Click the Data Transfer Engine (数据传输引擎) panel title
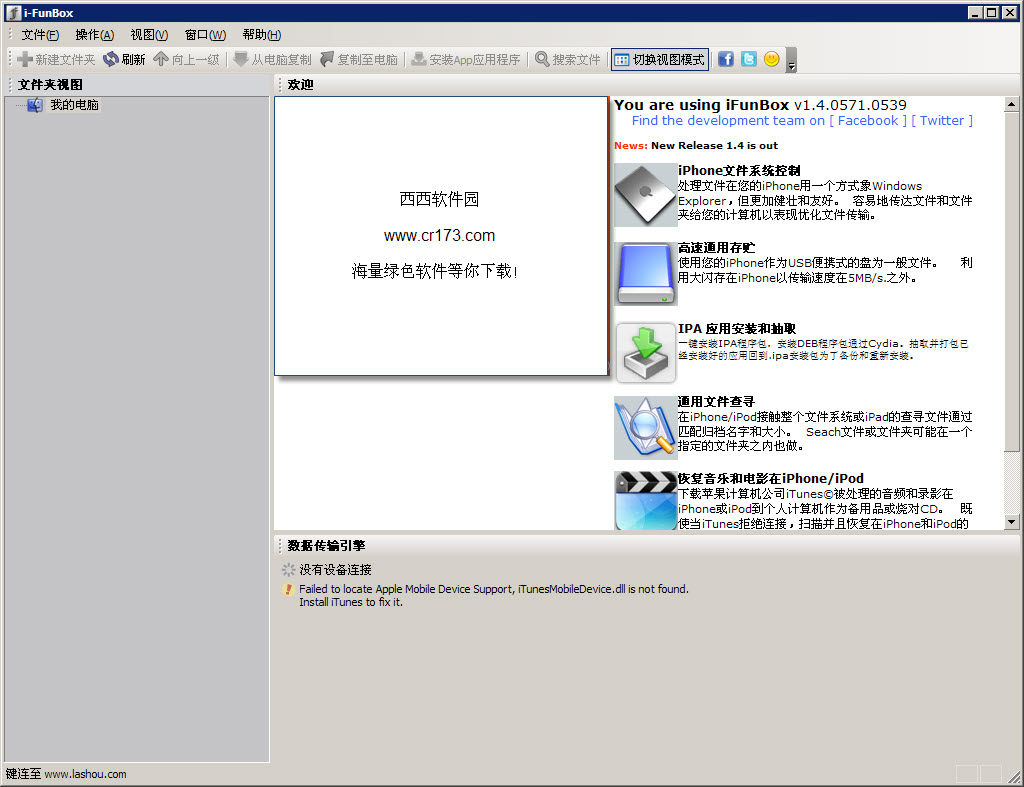The height and width of the screenshot is (787, 1024). click(x=326, y=545)
